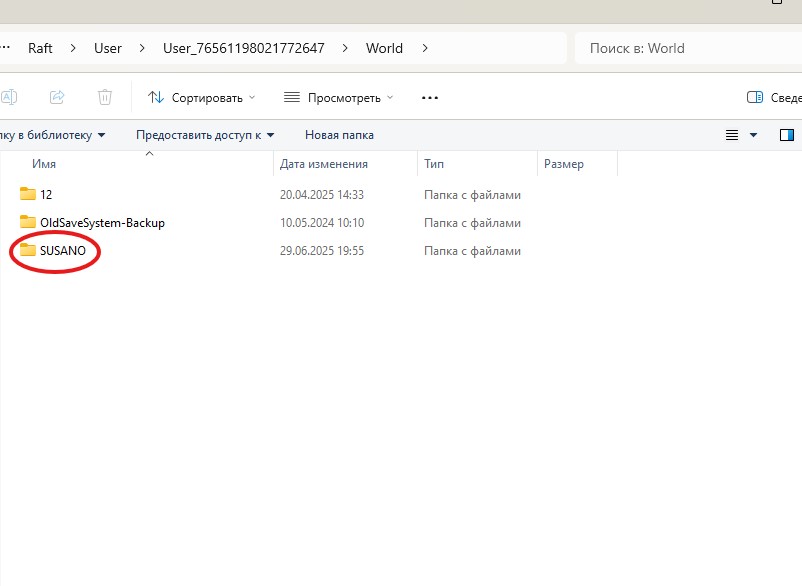Click in the Поиск в: World field
Image resolution: width=802 pixels, height=586 pixels.
point(688,48)
